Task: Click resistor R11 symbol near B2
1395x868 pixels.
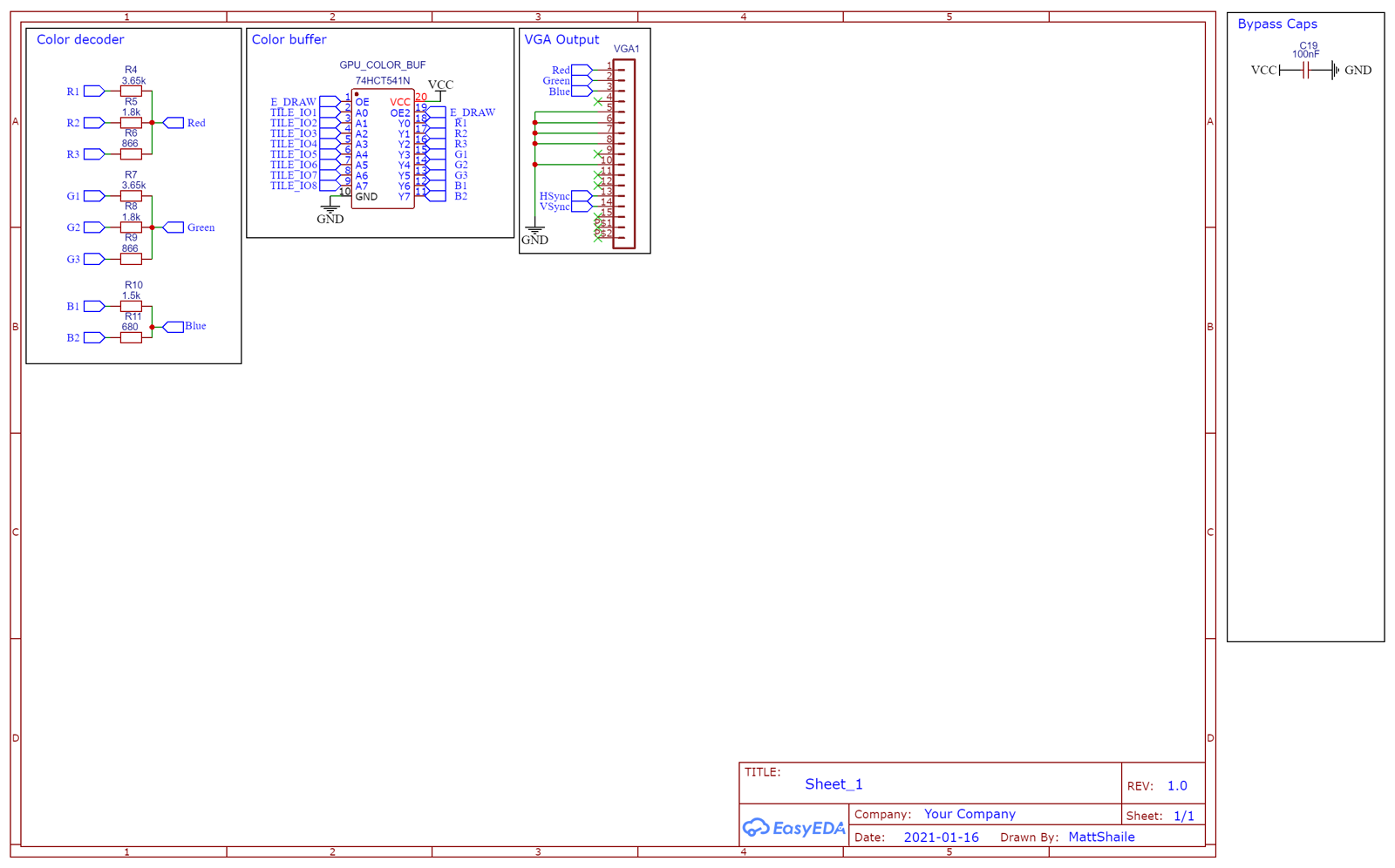Action: pyautogui.click(x=131, y=337)
